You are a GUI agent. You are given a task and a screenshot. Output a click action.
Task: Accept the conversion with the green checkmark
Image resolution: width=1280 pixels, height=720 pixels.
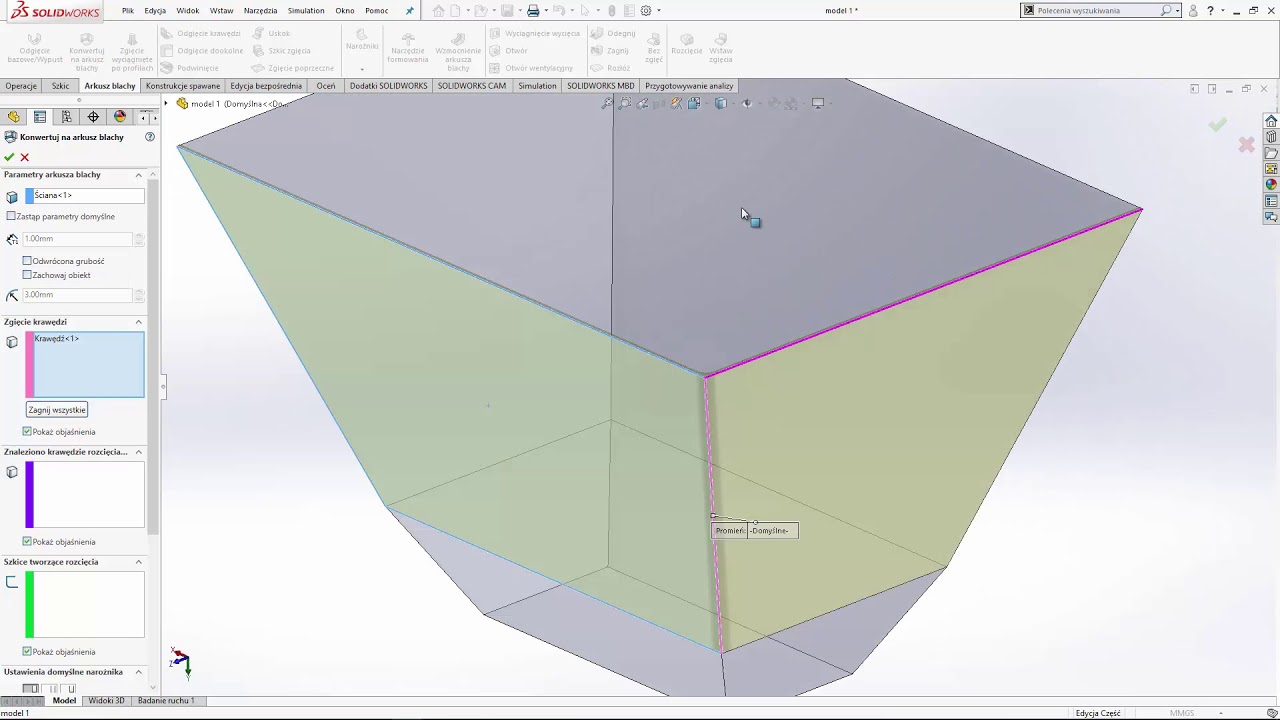(9, 157)
